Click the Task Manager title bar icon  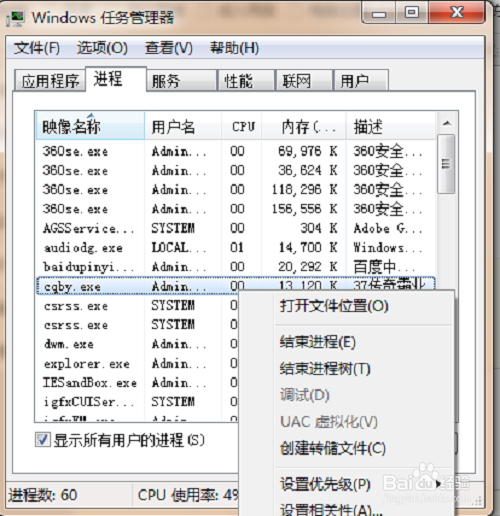15,18
